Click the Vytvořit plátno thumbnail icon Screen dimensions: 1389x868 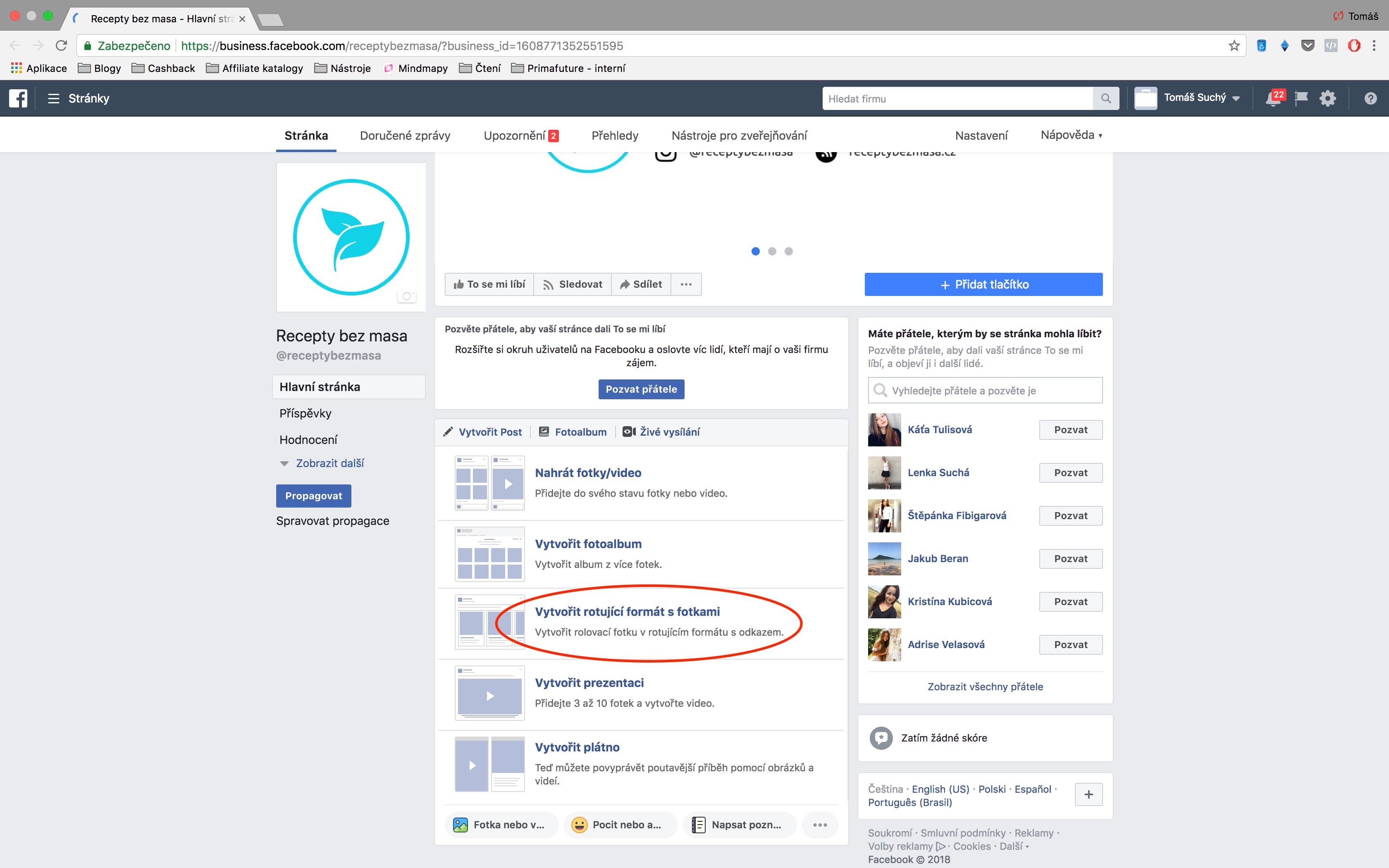point(489,764)
